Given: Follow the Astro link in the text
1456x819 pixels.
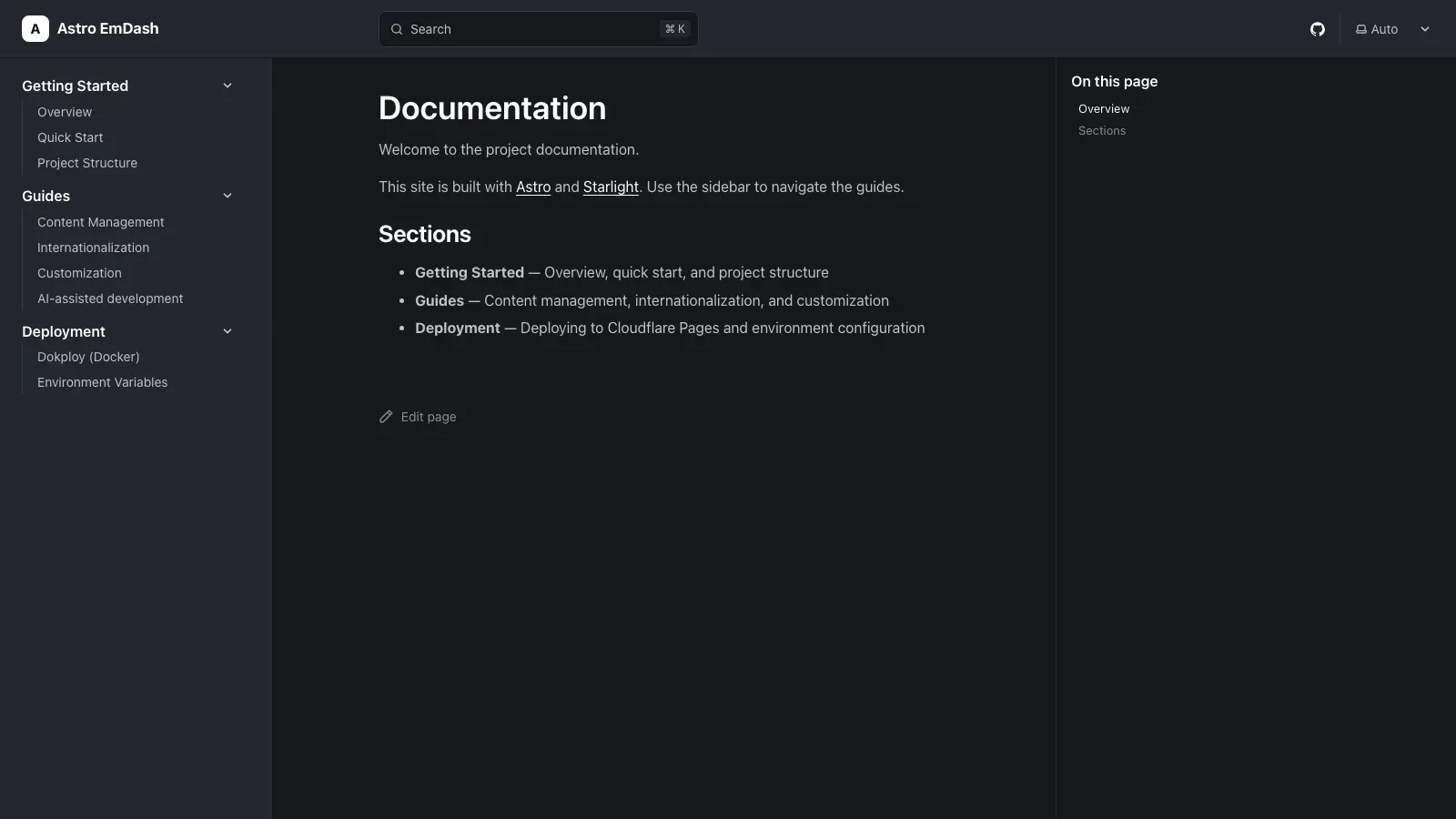Looking at the screenshot, I should [533, 187].
